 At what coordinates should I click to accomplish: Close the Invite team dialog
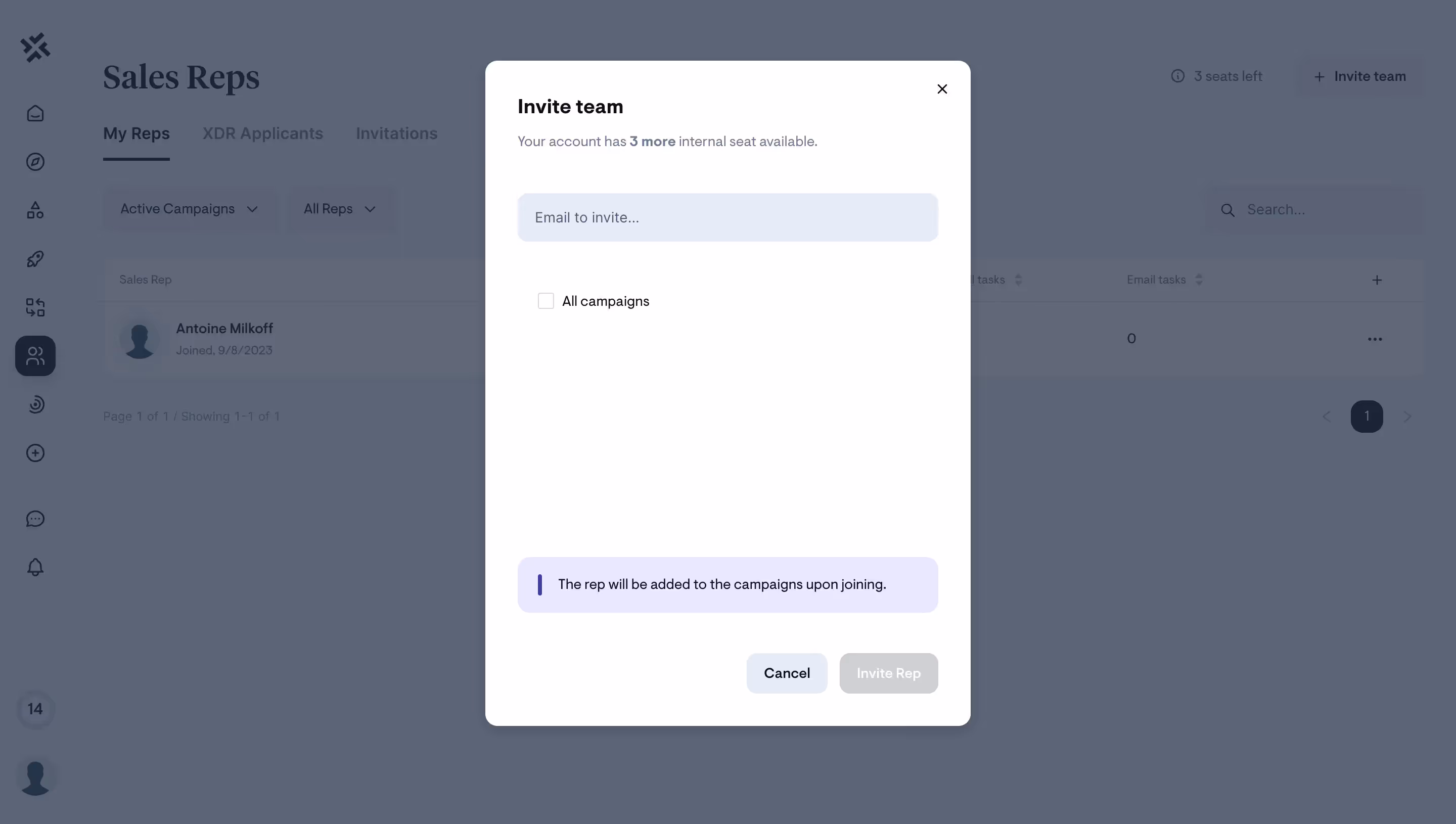942,89
